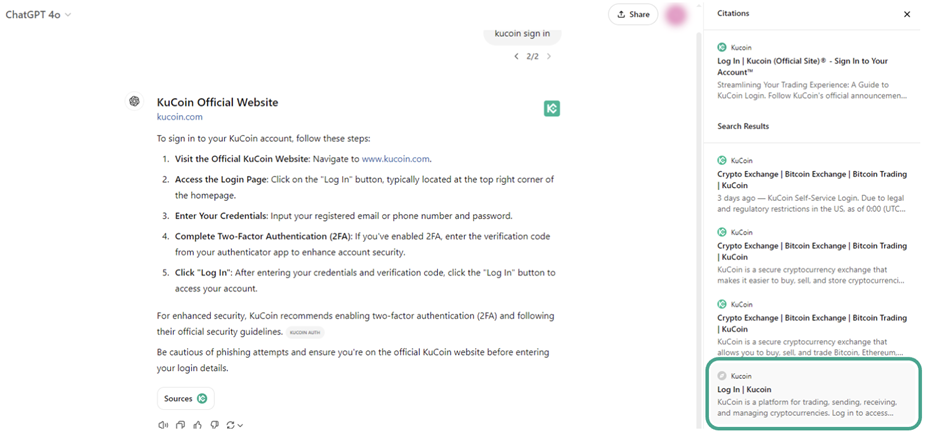
Task: Copy the response with the copy icon
Action: click(180, 425)
